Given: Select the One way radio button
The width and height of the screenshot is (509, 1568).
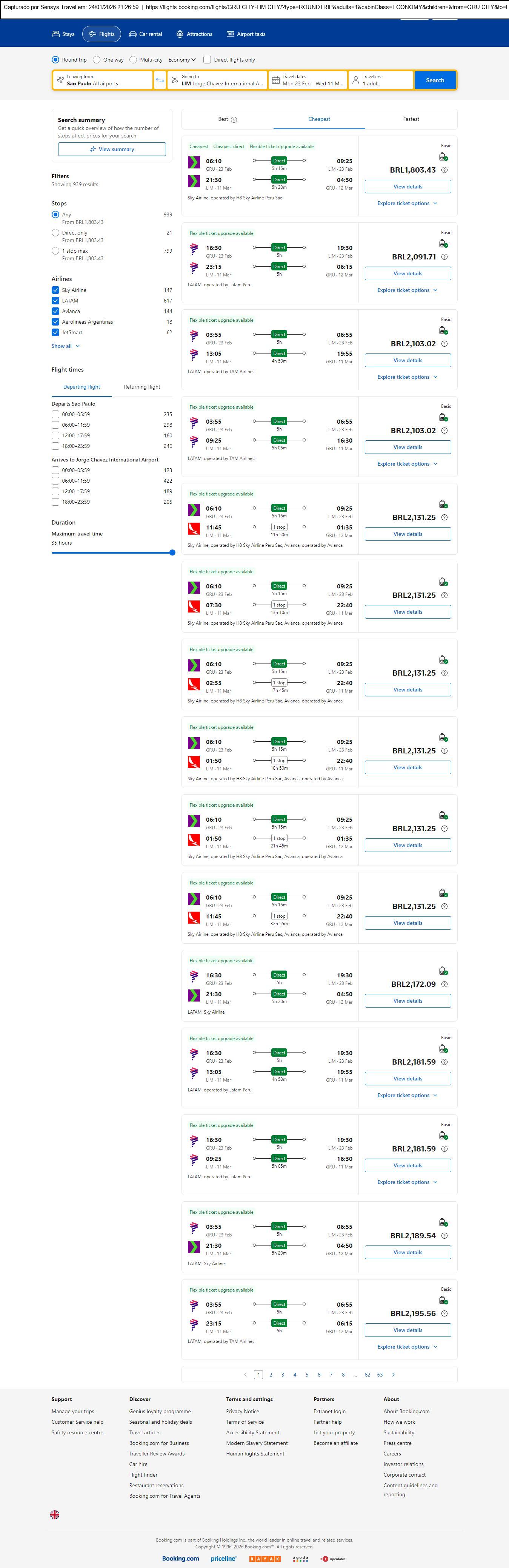Looking at the screenshot, I should [x=97, y=60].
